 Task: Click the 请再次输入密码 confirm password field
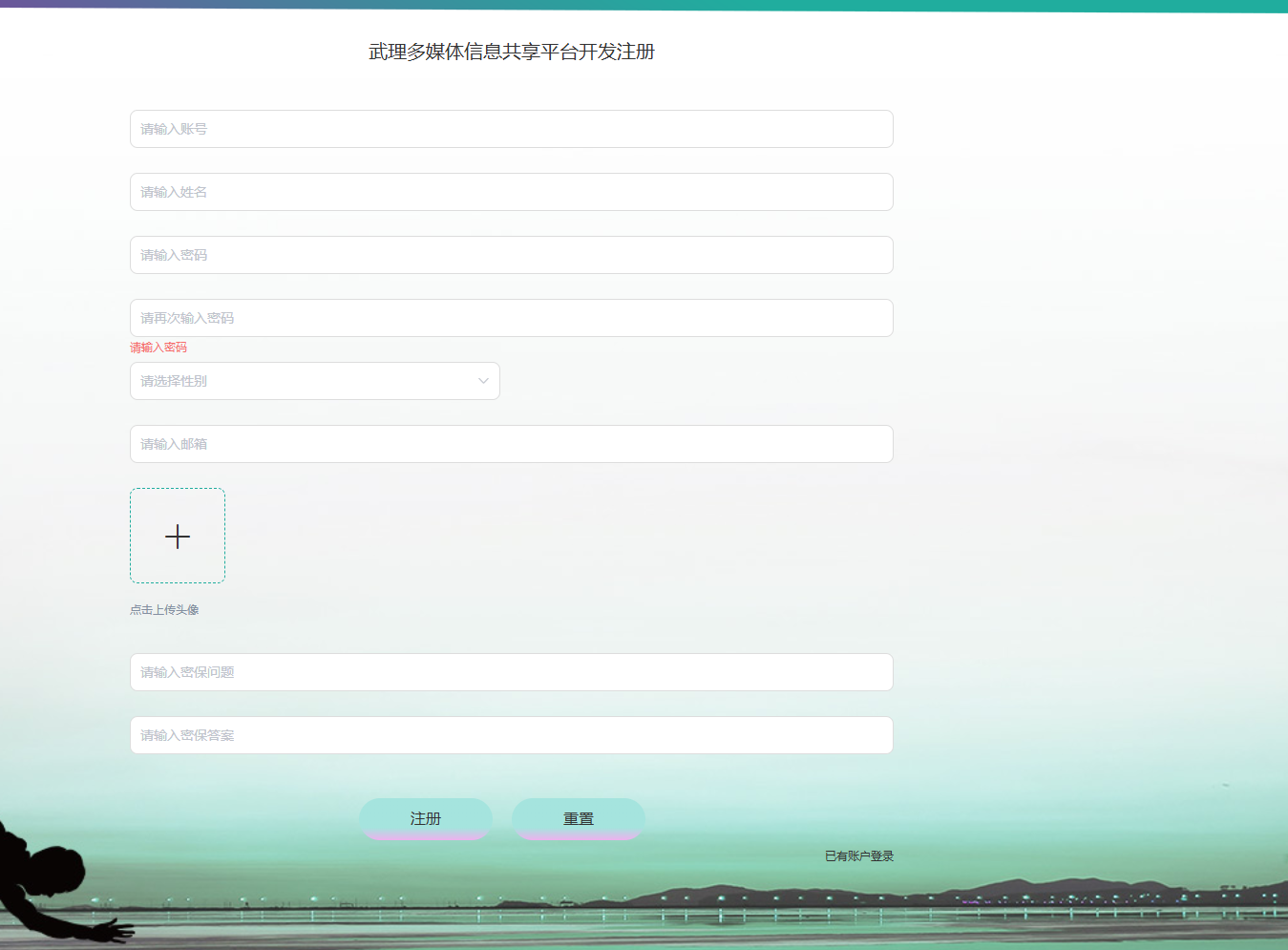pyautogui.click(x=512, y=318)
